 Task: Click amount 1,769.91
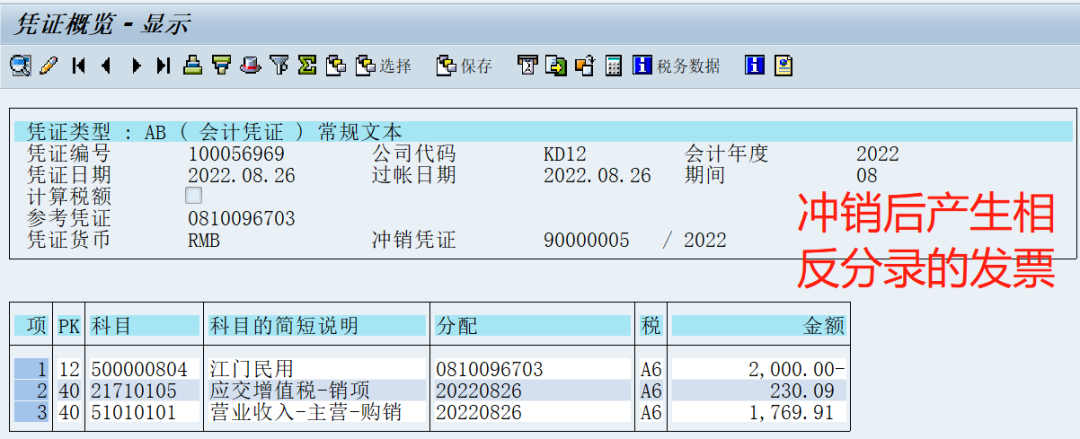(793, 412)
